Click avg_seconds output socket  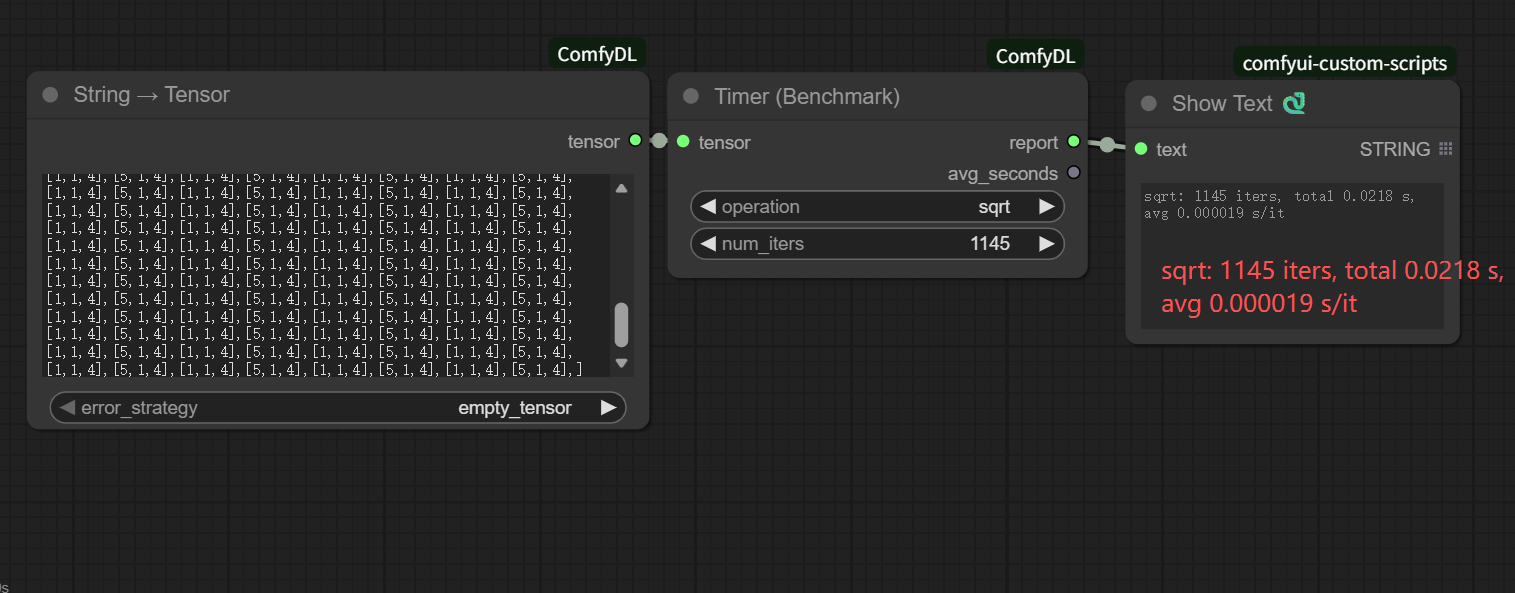pos(1074,173)
